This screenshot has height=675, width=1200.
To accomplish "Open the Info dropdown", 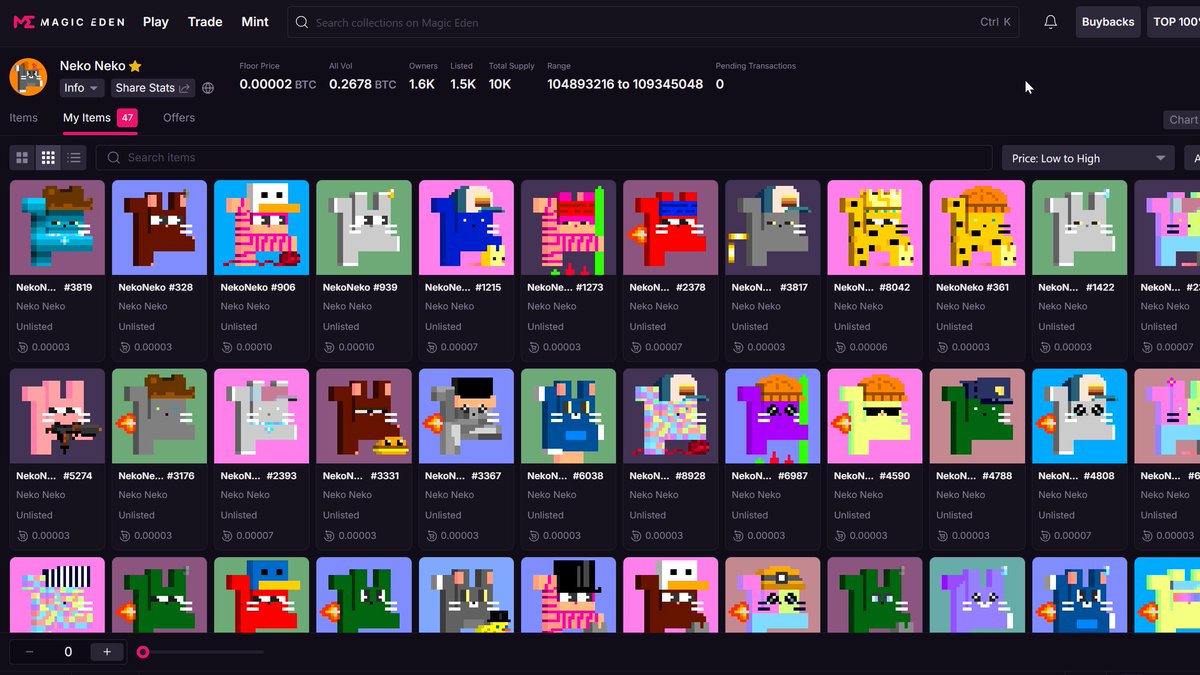I will point(82,88).
